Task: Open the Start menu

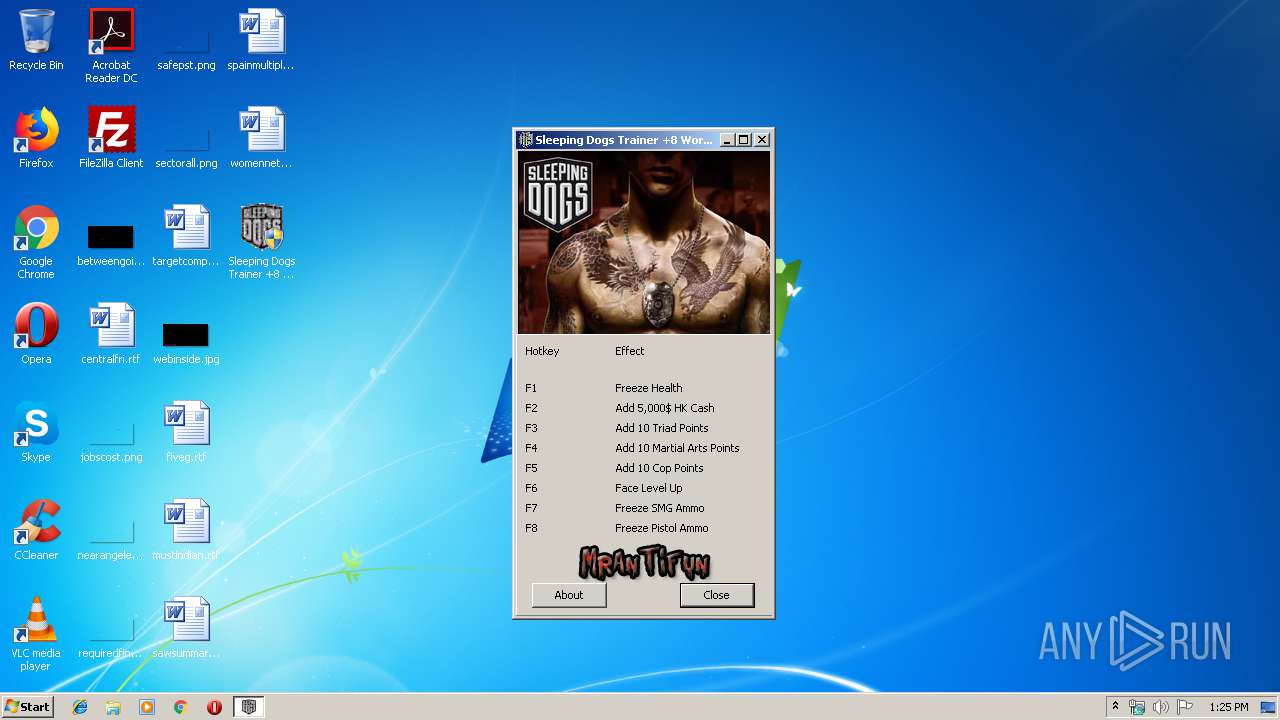Action: (x=27, y=707)
